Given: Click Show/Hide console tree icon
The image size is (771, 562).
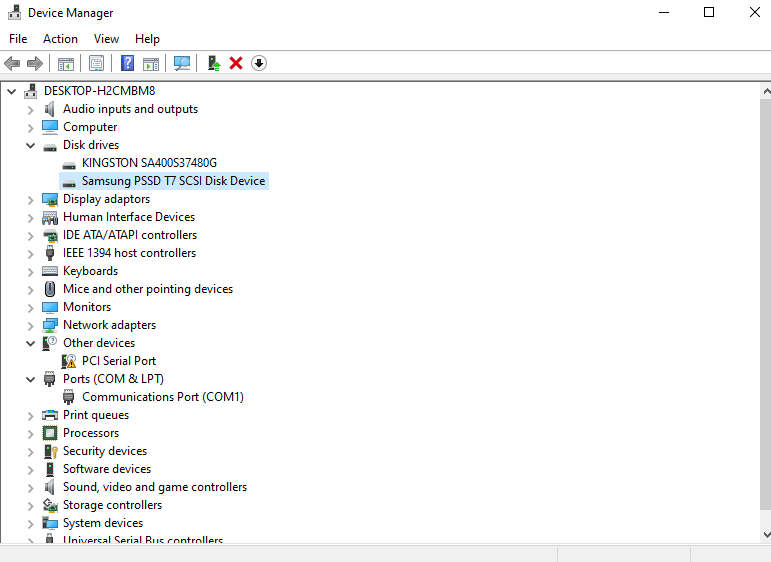Looking at the screenshot, I should (x=66, y=63).
